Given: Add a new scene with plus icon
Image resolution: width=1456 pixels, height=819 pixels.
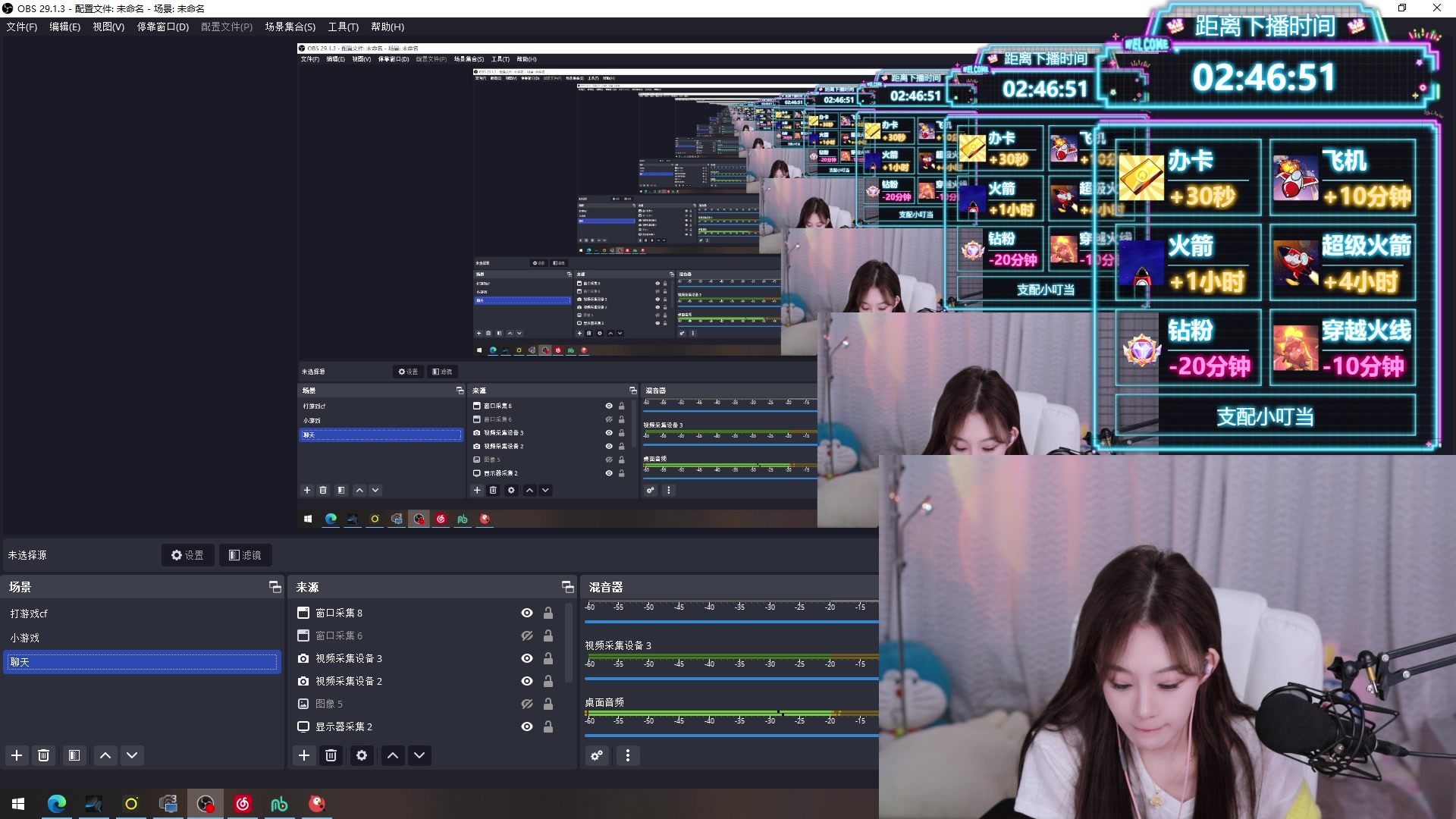Looking at the screenshot, I should 17,755.
